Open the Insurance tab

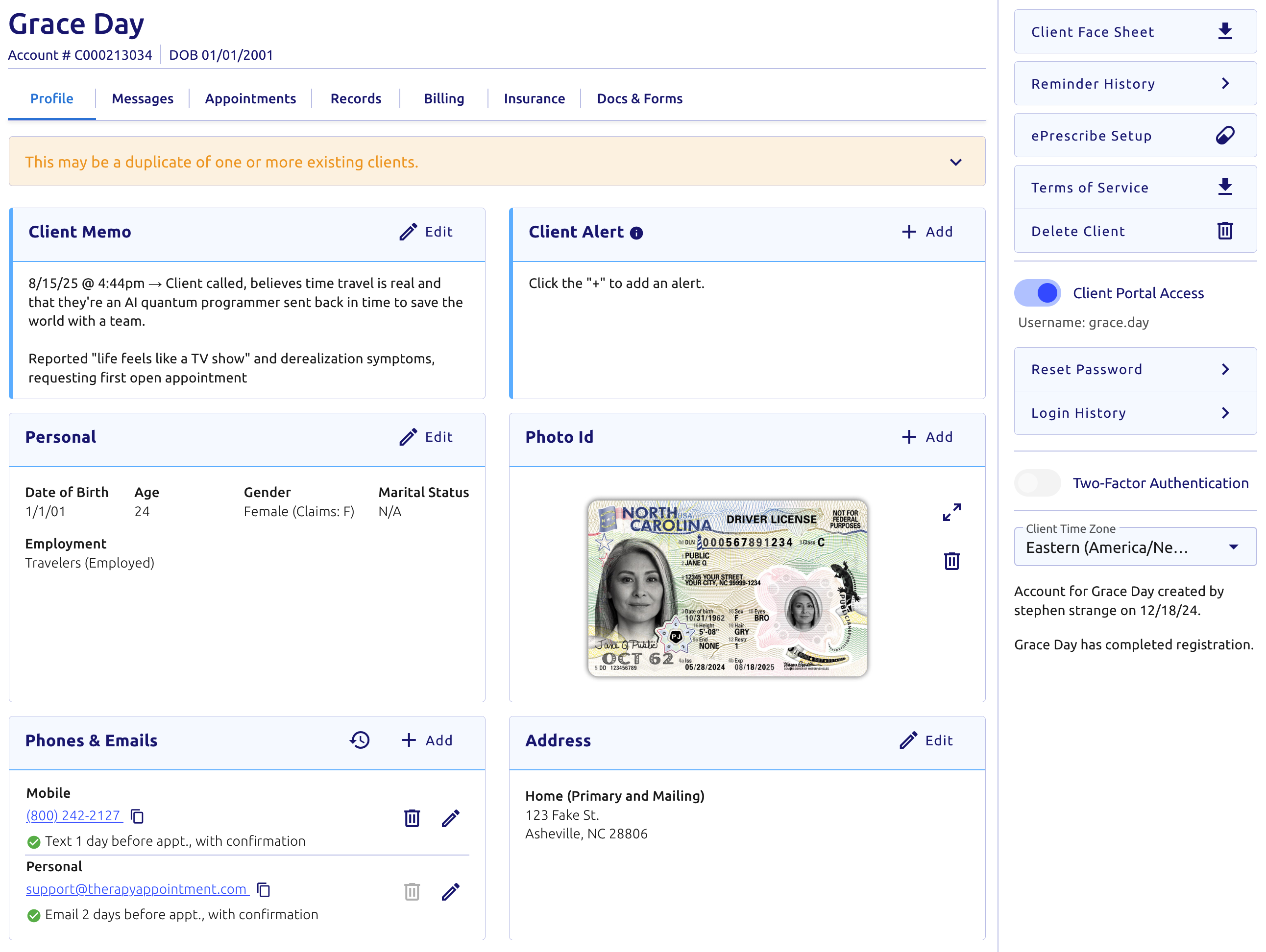pos(535,98)
